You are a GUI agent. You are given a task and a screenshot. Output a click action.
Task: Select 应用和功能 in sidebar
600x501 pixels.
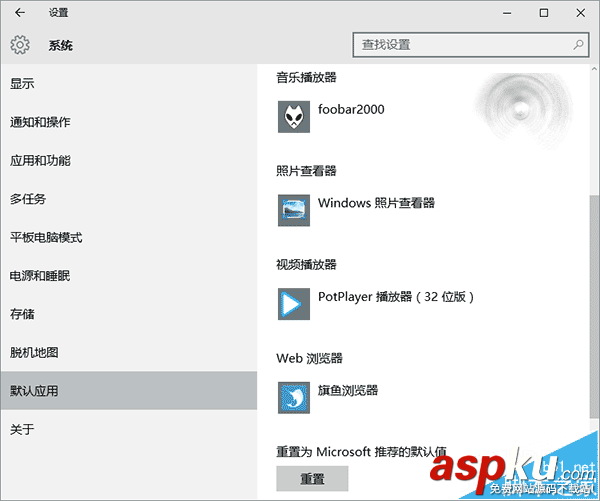129,160
